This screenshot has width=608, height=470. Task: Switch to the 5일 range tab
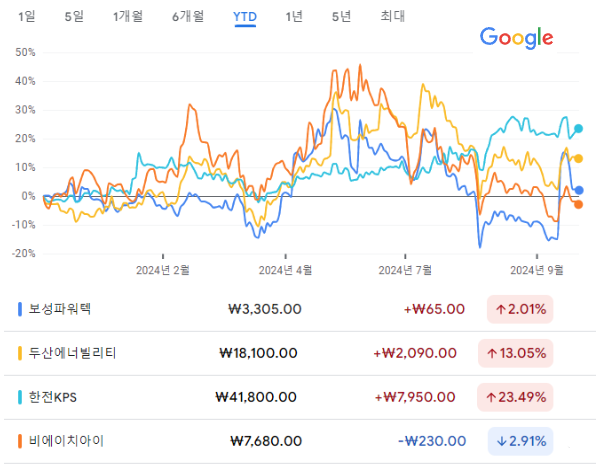point(74,16)
